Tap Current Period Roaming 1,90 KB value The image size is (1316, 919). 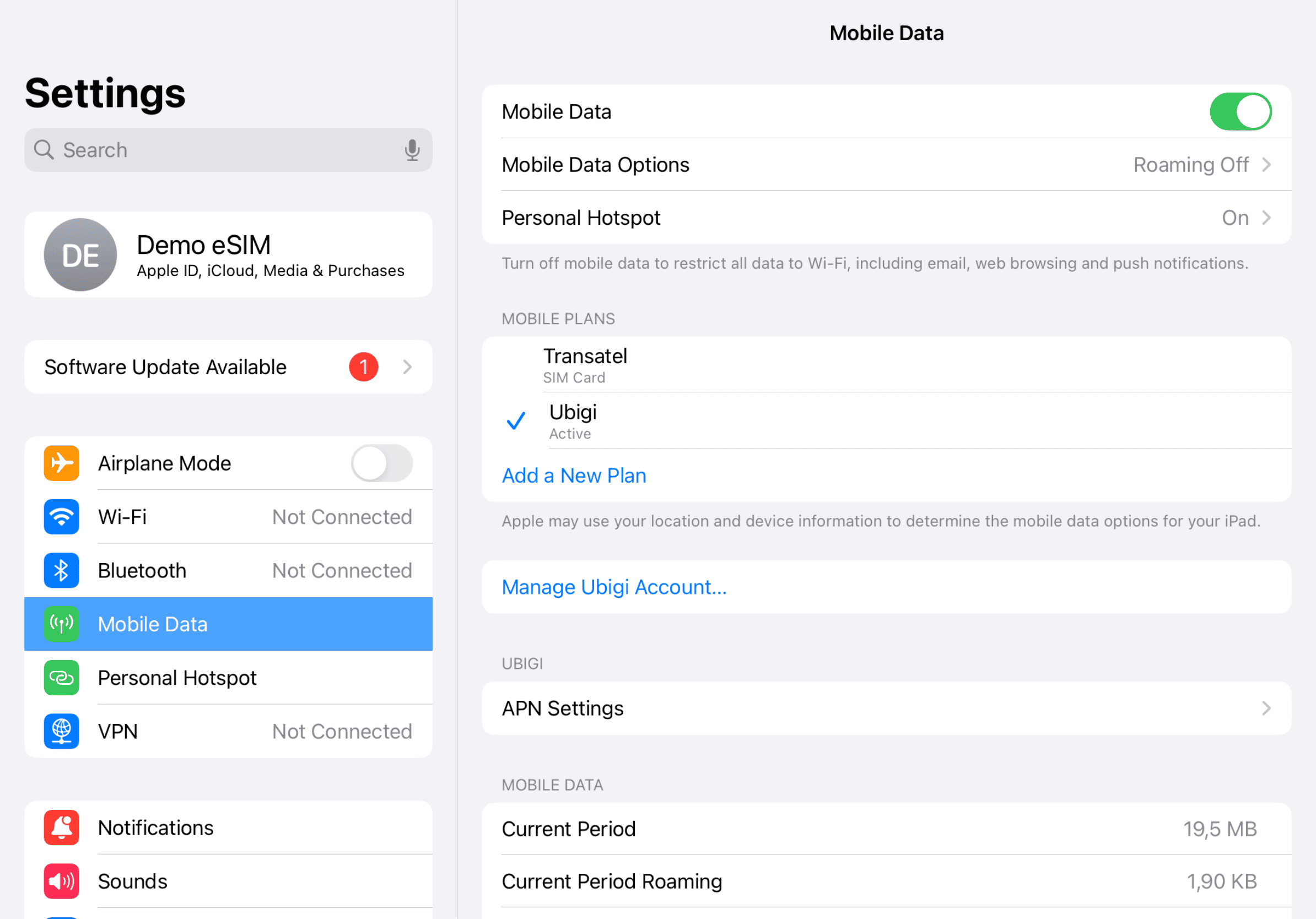click(1221, 881)
